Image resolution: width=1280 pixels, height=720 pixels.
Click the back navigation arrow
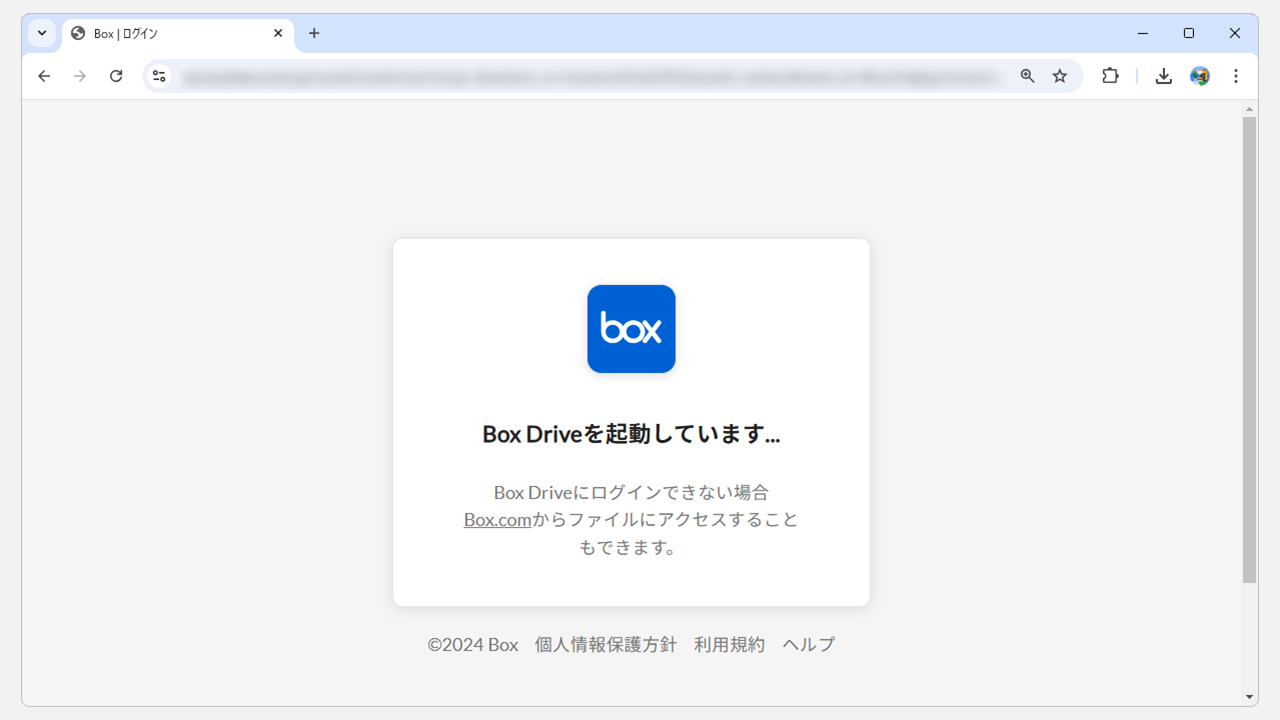tap(43, 76)
